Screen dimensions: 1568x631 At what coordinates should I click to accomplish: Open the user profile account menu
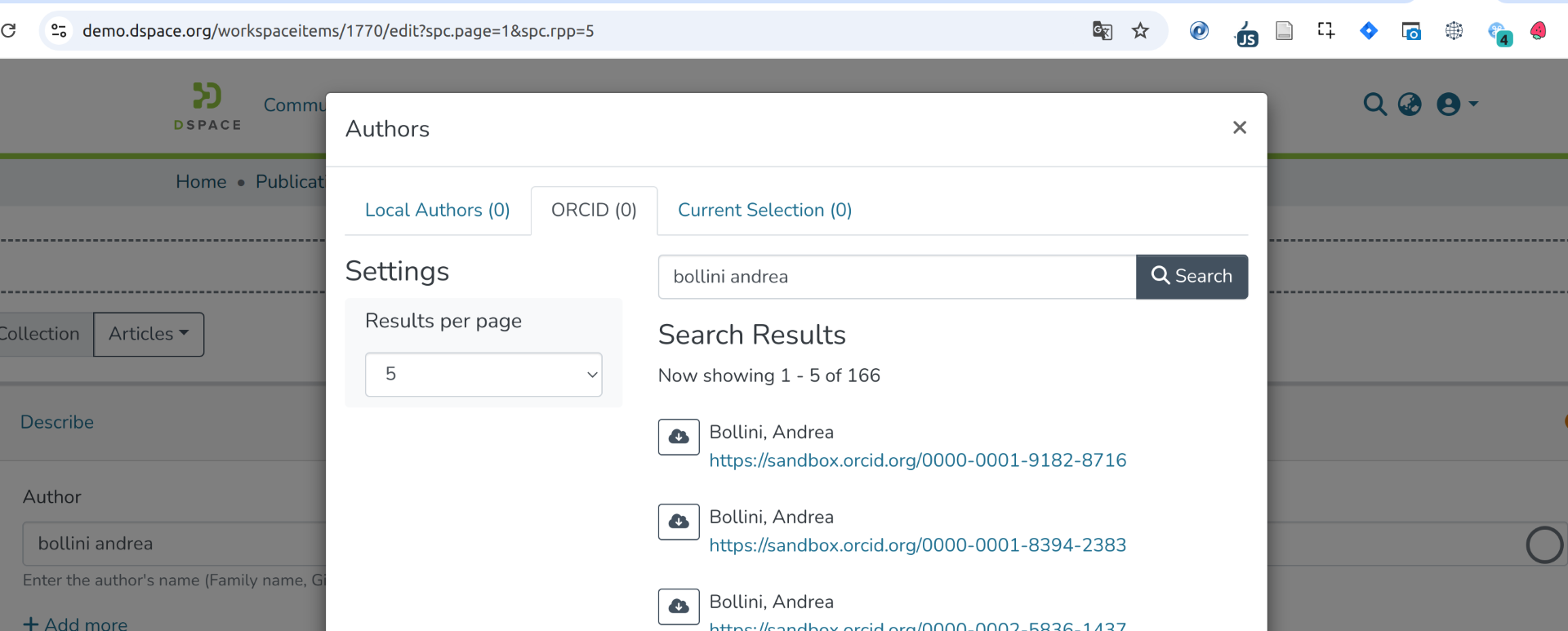1456,104
